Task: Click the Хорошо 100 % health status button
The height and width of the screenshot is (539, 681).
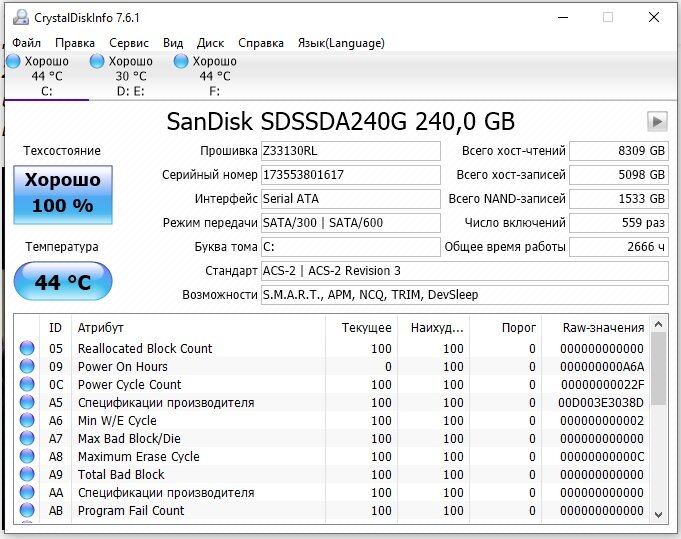Action: [63, 195]
